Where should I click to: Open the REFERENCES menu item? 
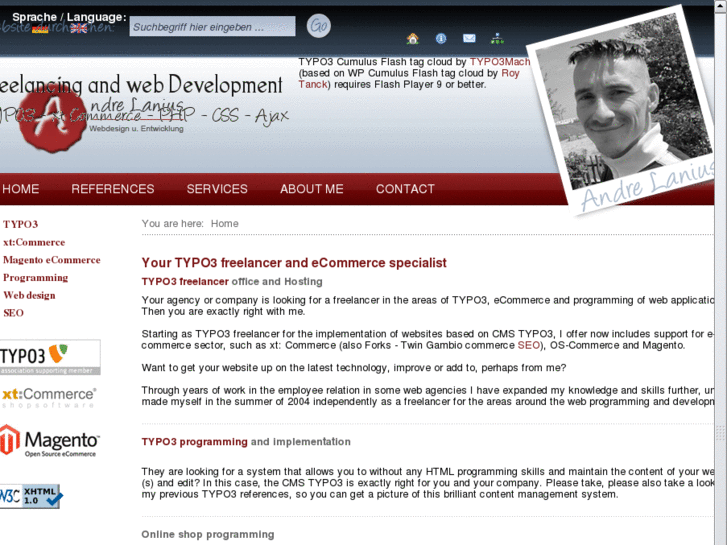113,189
